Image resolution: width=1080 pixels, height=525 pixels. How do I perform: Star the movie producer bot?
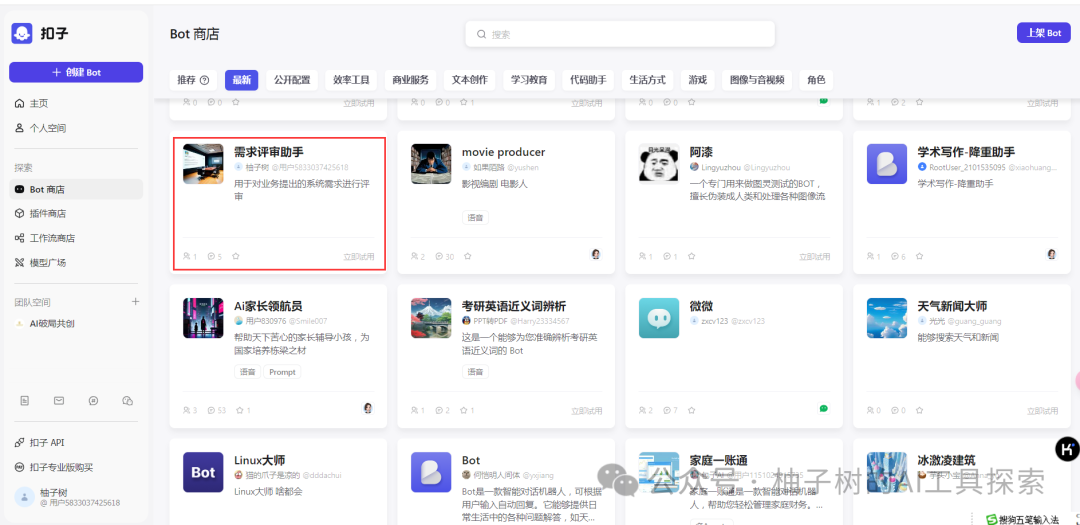pos(468,256)
